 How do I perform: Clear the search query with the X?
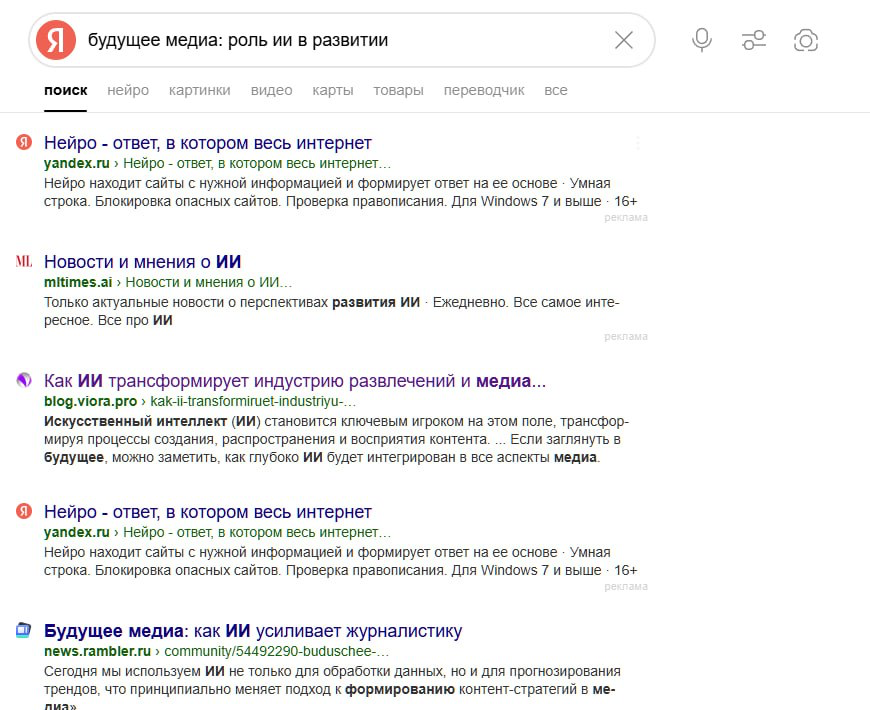click(624, 40)
